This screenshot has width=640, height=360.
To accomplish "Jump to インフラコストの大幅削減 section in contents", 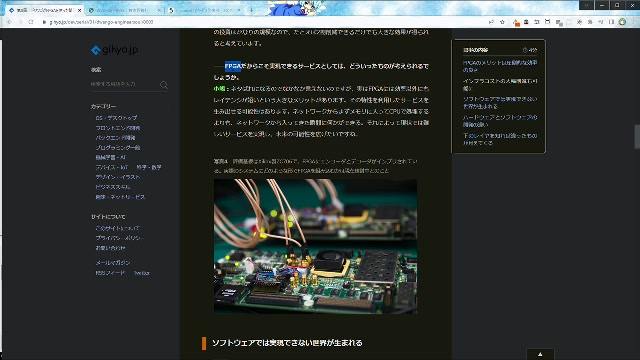I will click(x=500, y=84).
